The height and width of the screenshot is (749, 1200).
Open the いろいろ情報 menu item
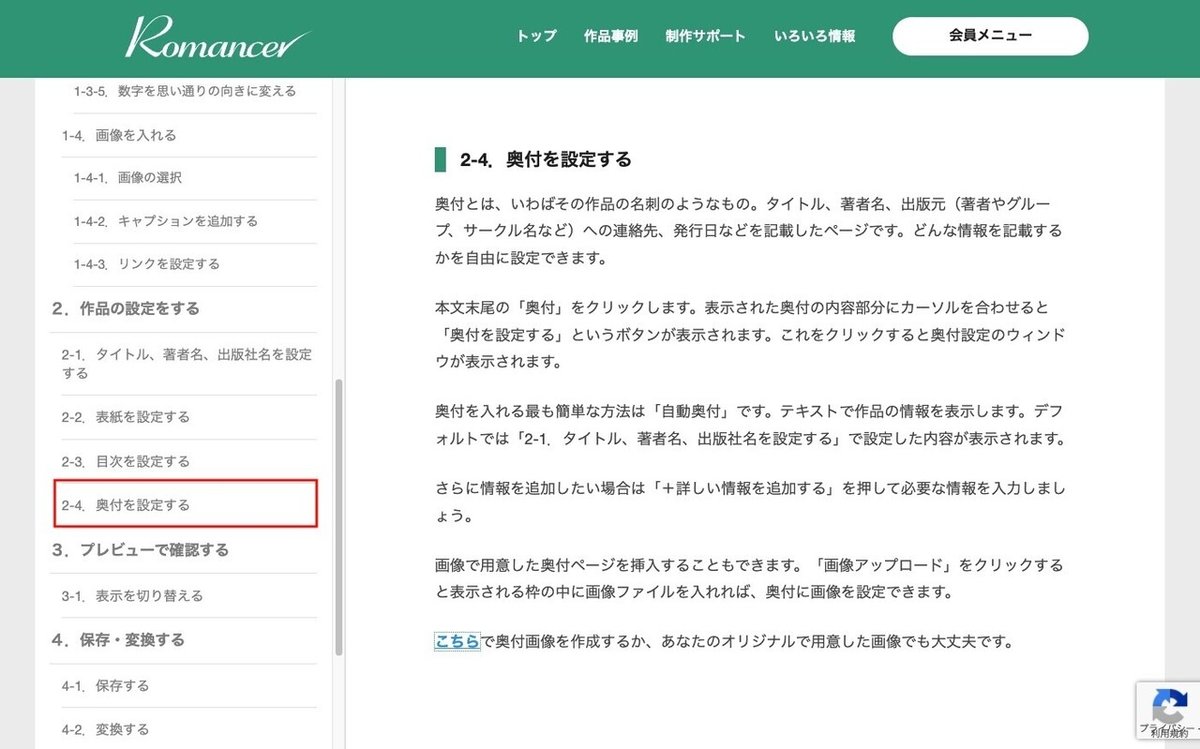coord(815,36)
